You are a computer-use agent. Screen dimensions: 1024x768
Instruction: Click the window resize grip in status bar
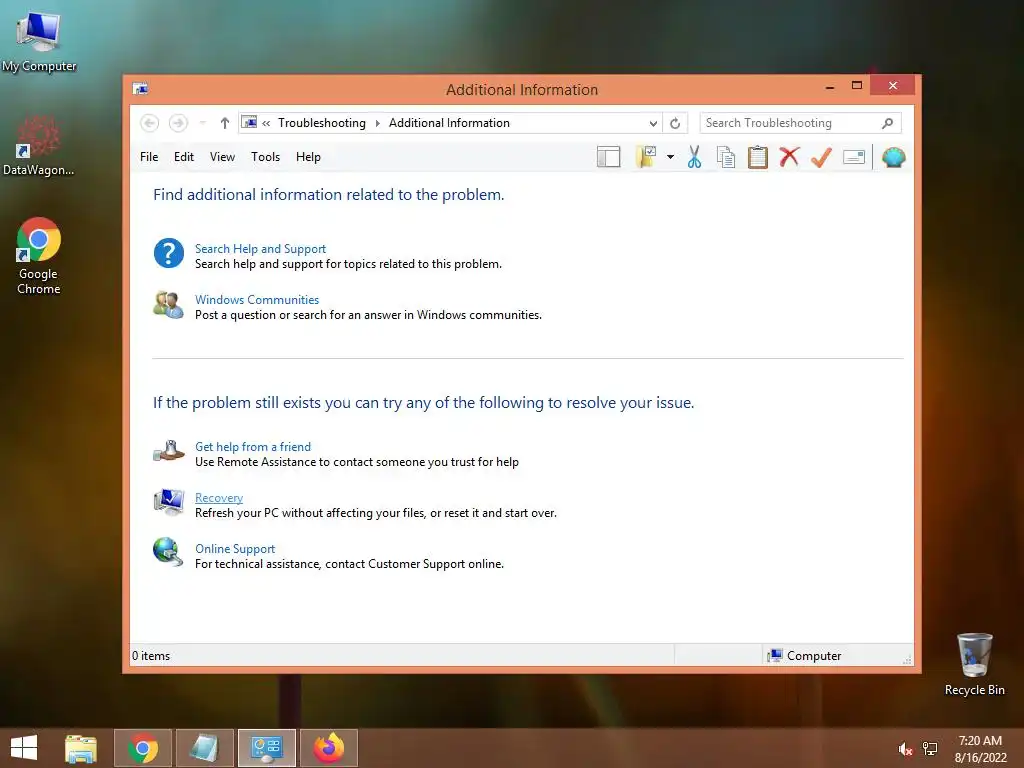pos(907,660)
